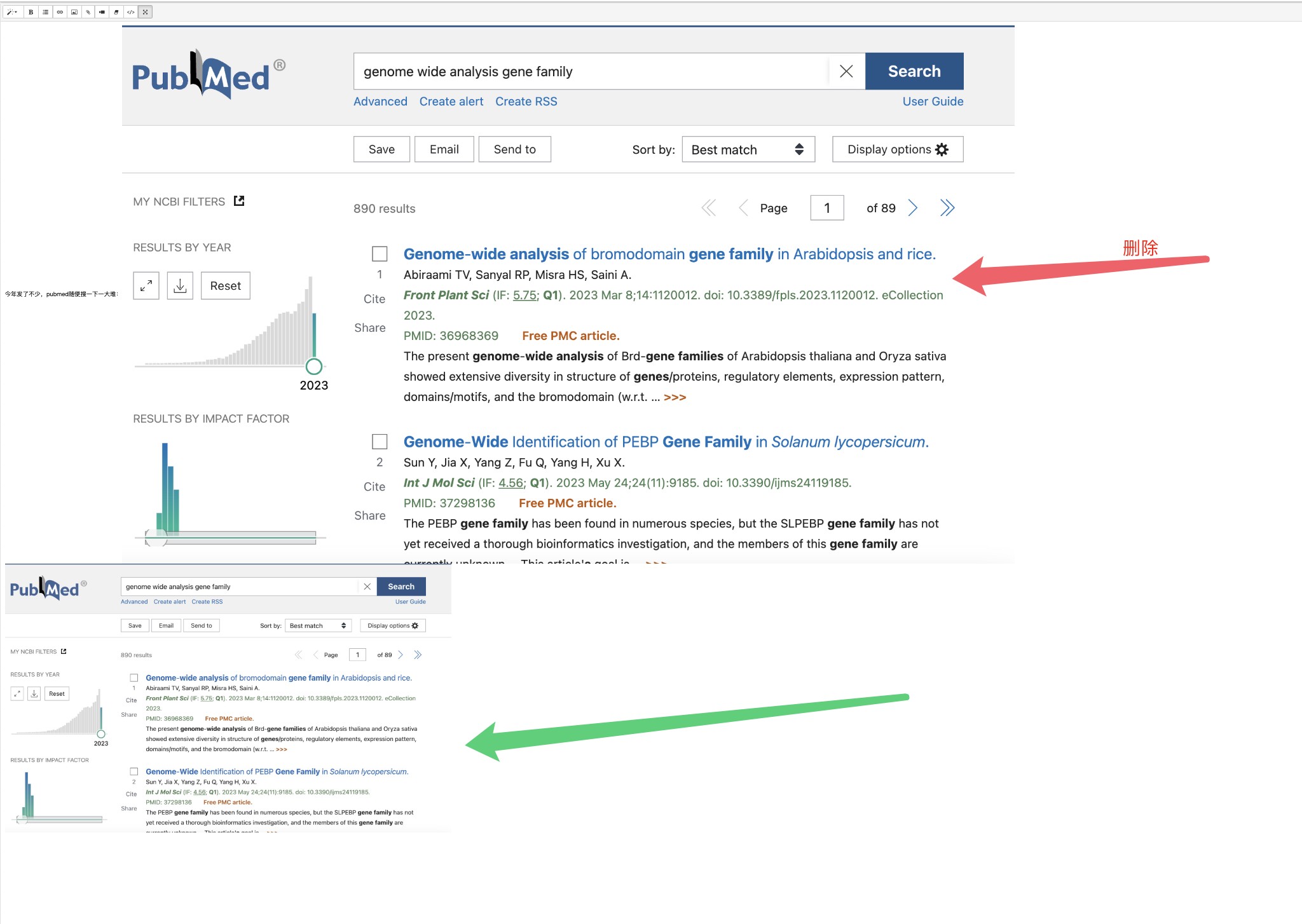Click the Save button in the larger PubMed page
The width and height of the screenshot is (1302, 924).
381,149
